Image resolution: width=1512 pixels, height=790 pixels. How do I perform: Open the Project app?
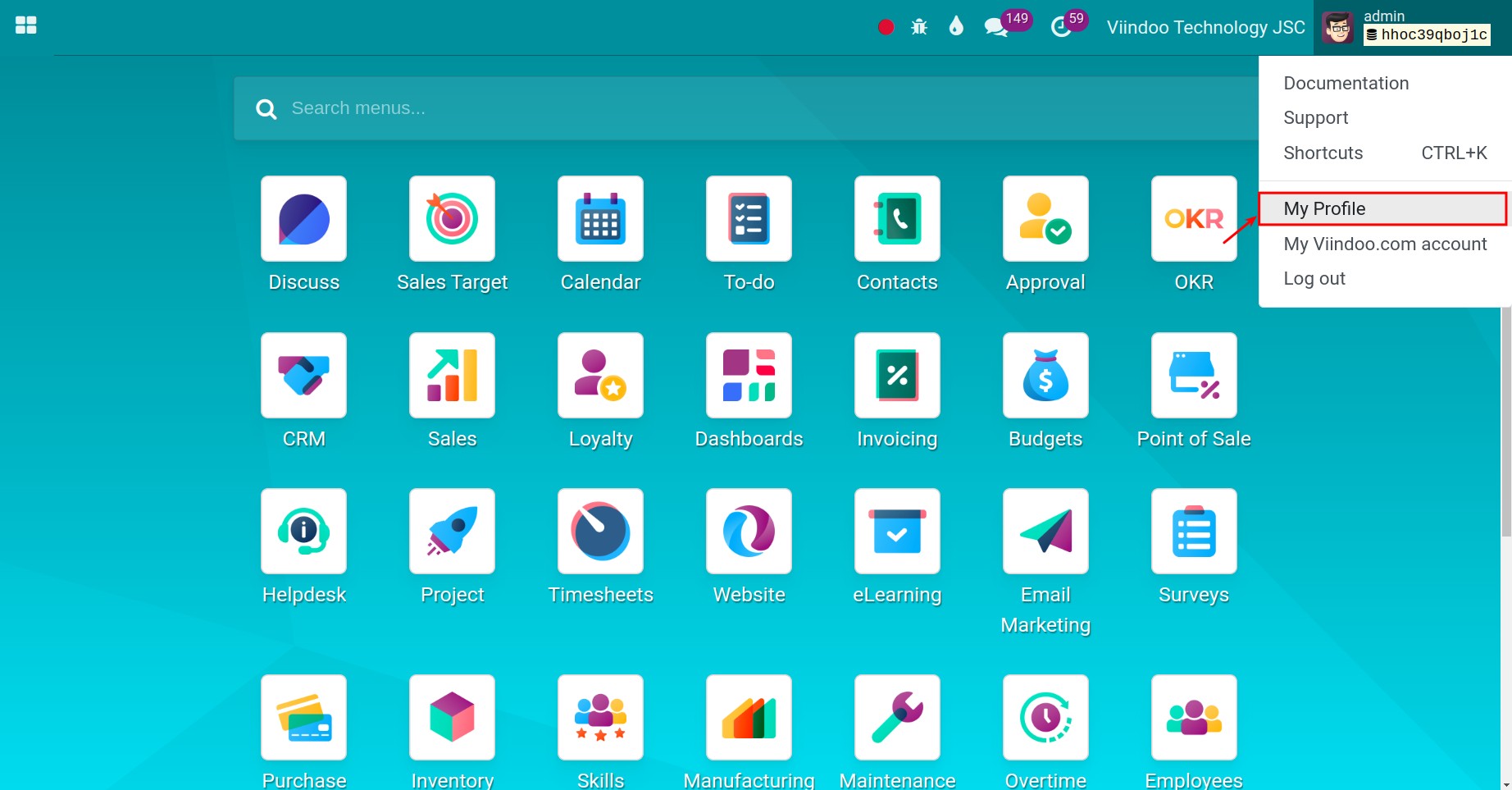pos(452,531)
